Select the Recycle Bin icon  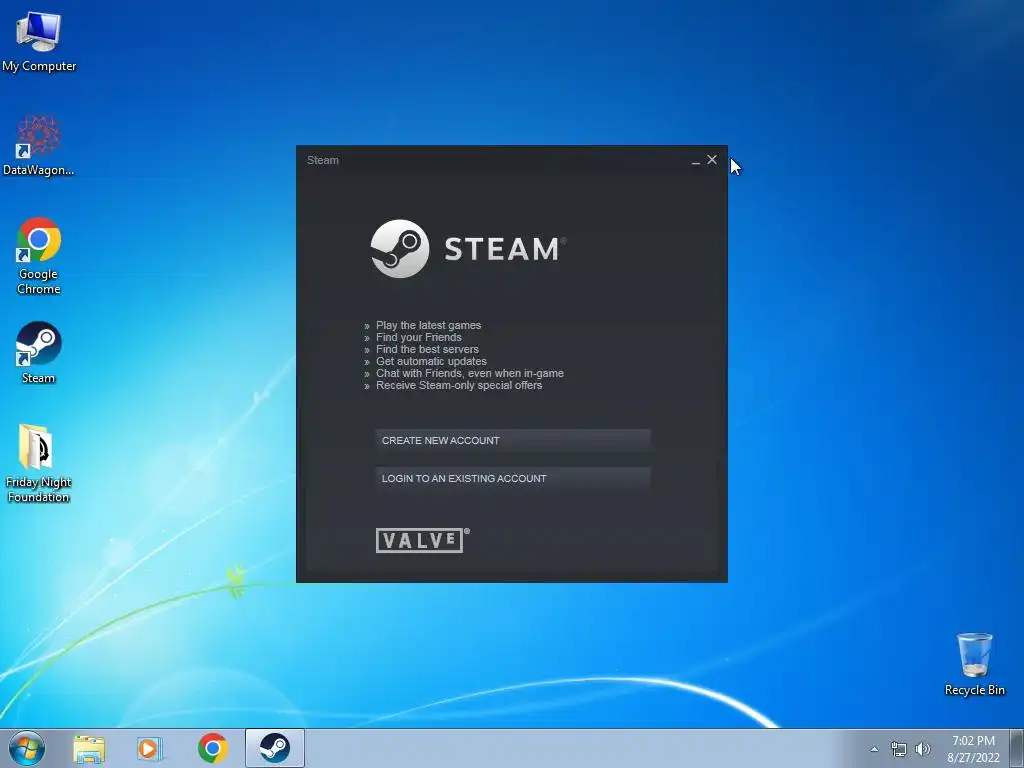(974, 664)
